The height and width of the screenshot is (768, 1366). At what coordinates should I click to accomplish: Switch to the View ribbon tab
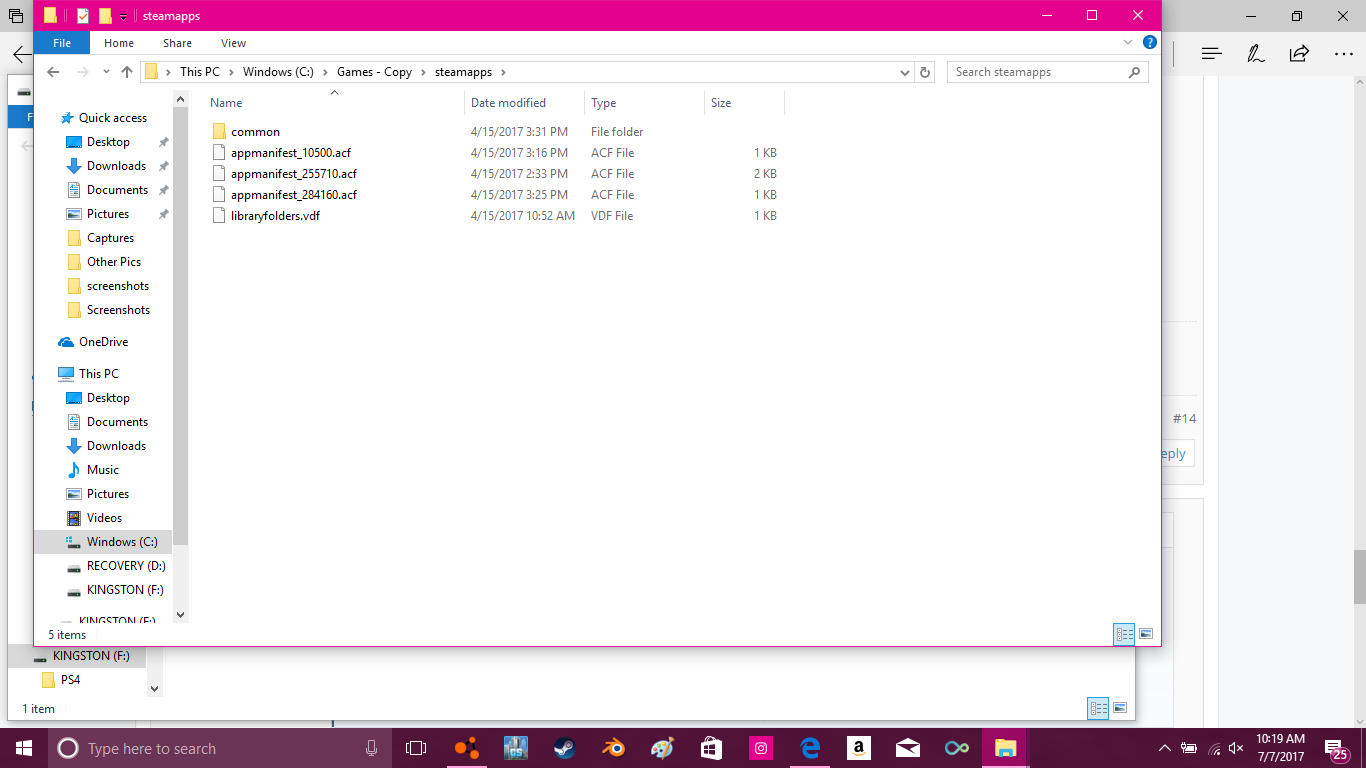(x=234, y=43)
